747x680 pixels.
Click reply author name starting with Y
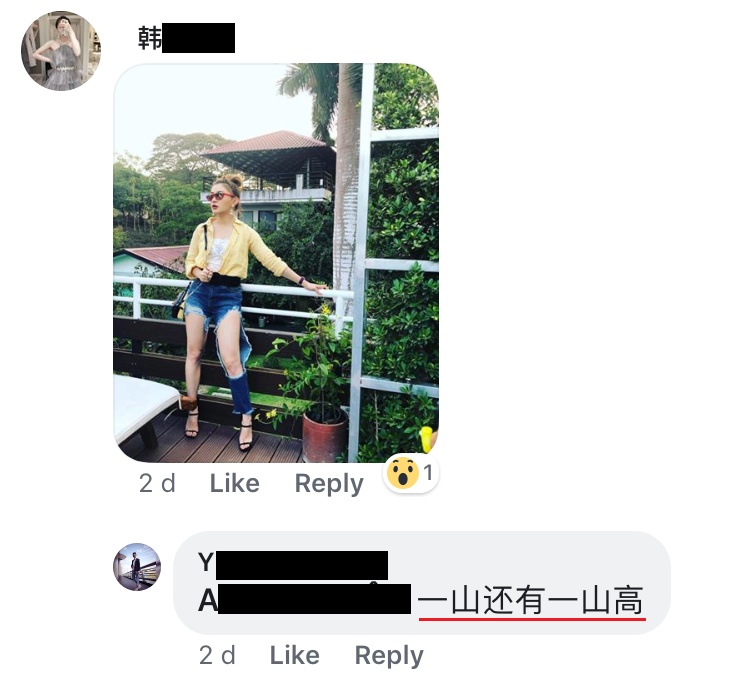pyautogui.click(x=293, y=564)
